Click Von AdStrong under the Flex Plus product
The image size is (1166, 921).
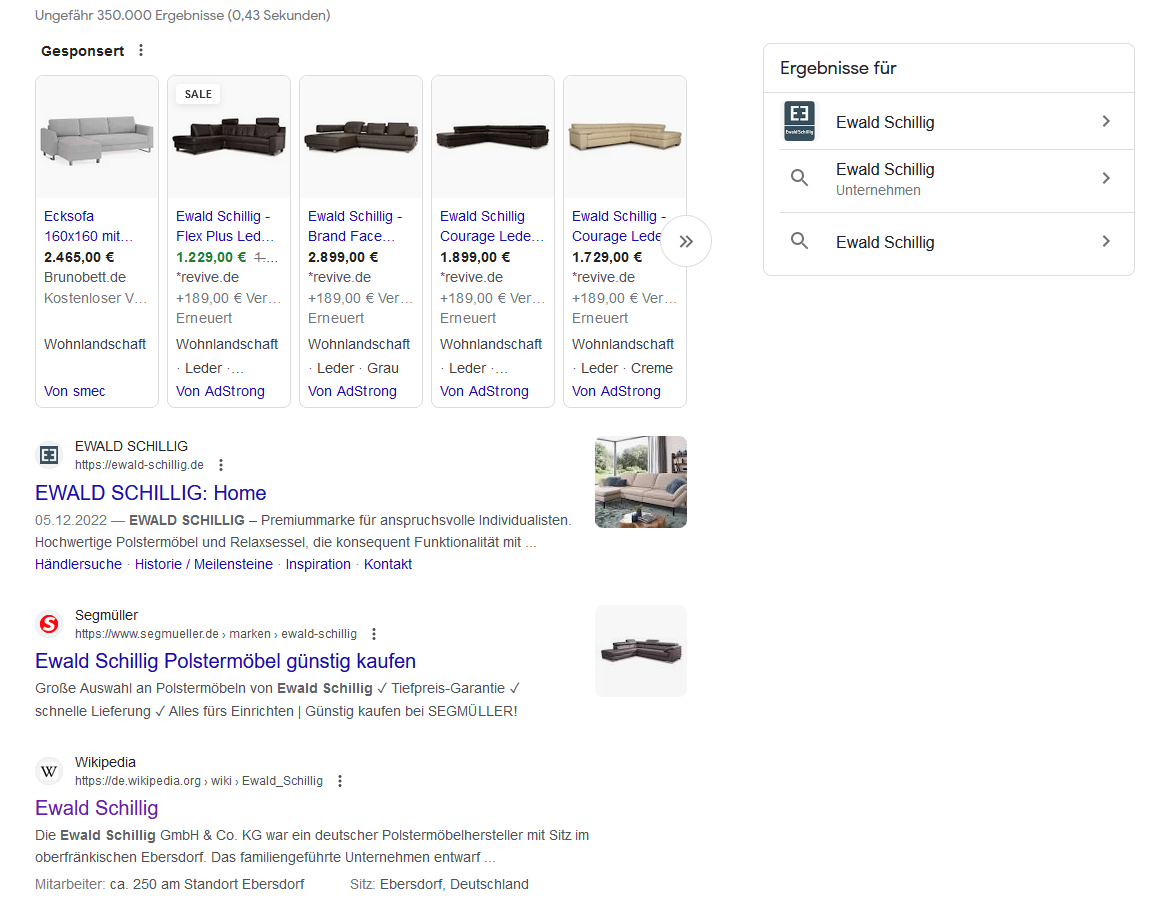[x=220, y=391]
